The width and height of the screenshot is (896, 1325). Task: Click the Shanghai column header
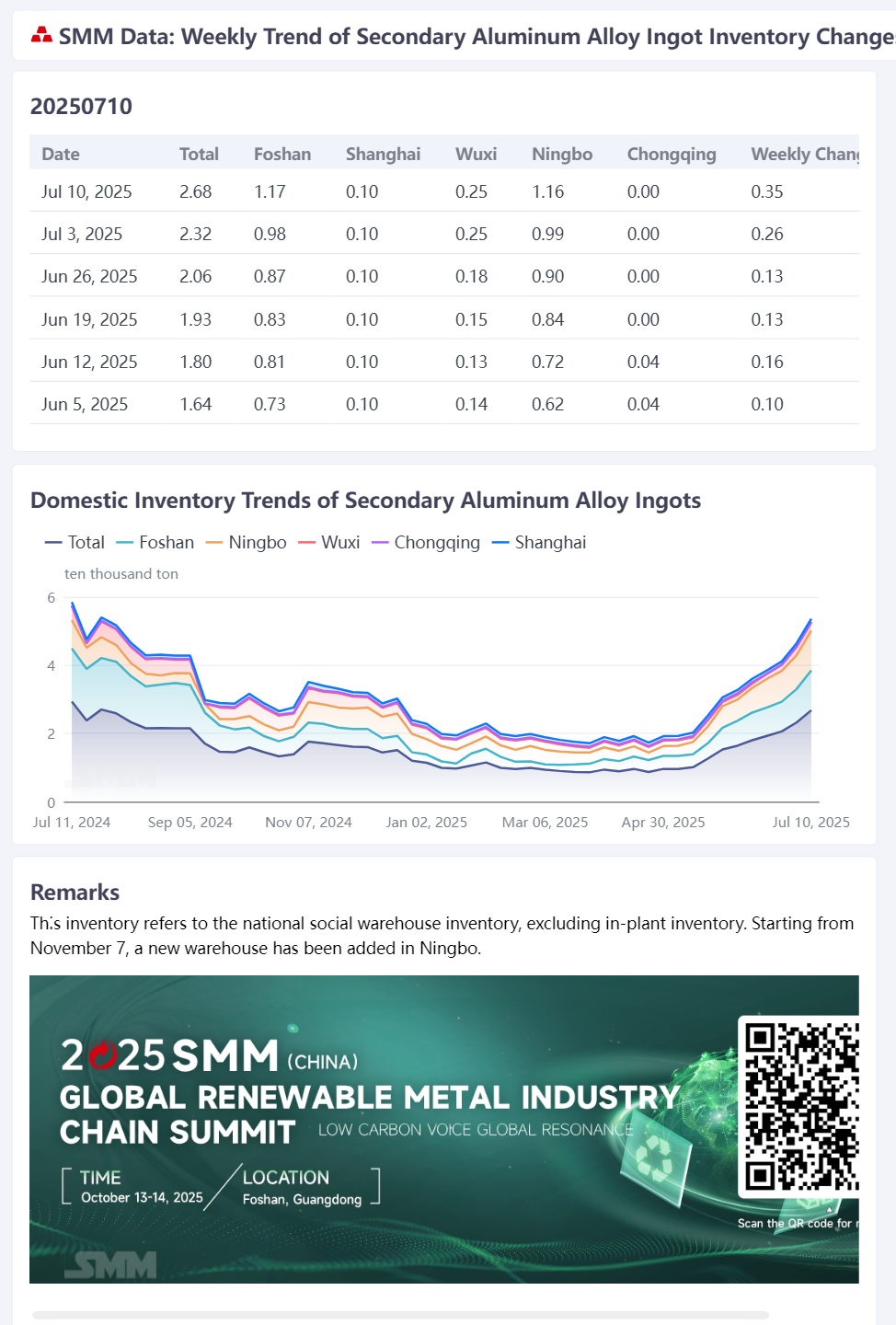(383, 154)
